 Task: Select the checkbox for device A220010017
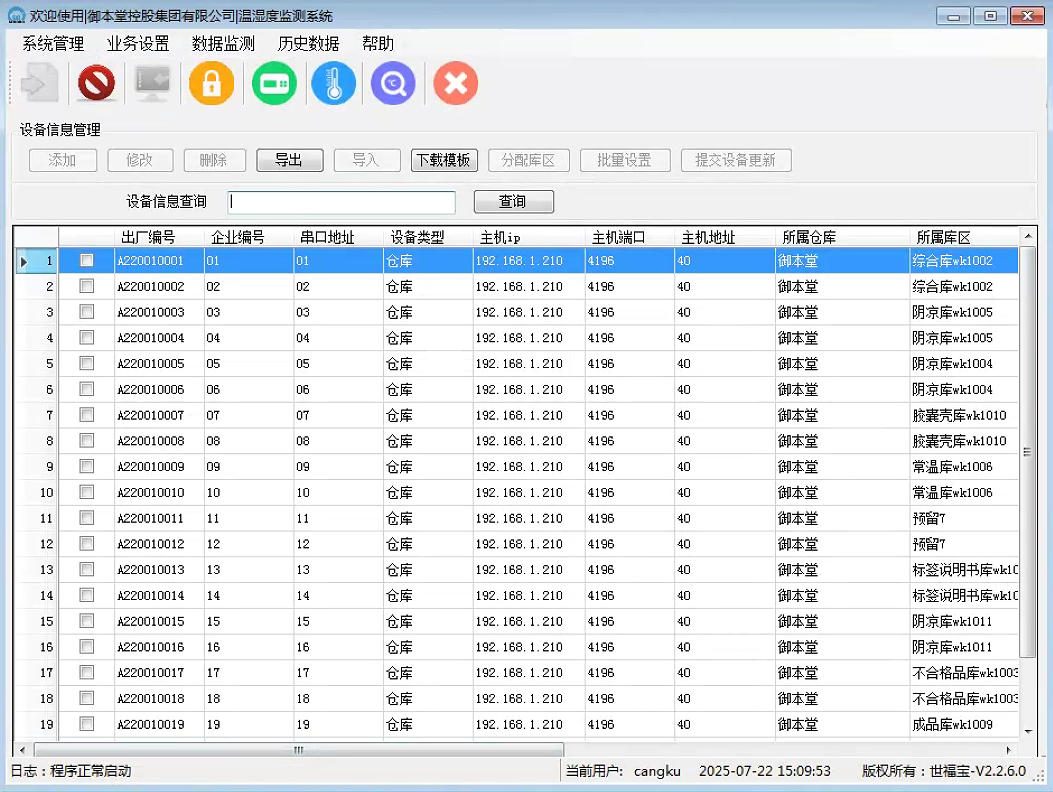[x=87, y=672]
